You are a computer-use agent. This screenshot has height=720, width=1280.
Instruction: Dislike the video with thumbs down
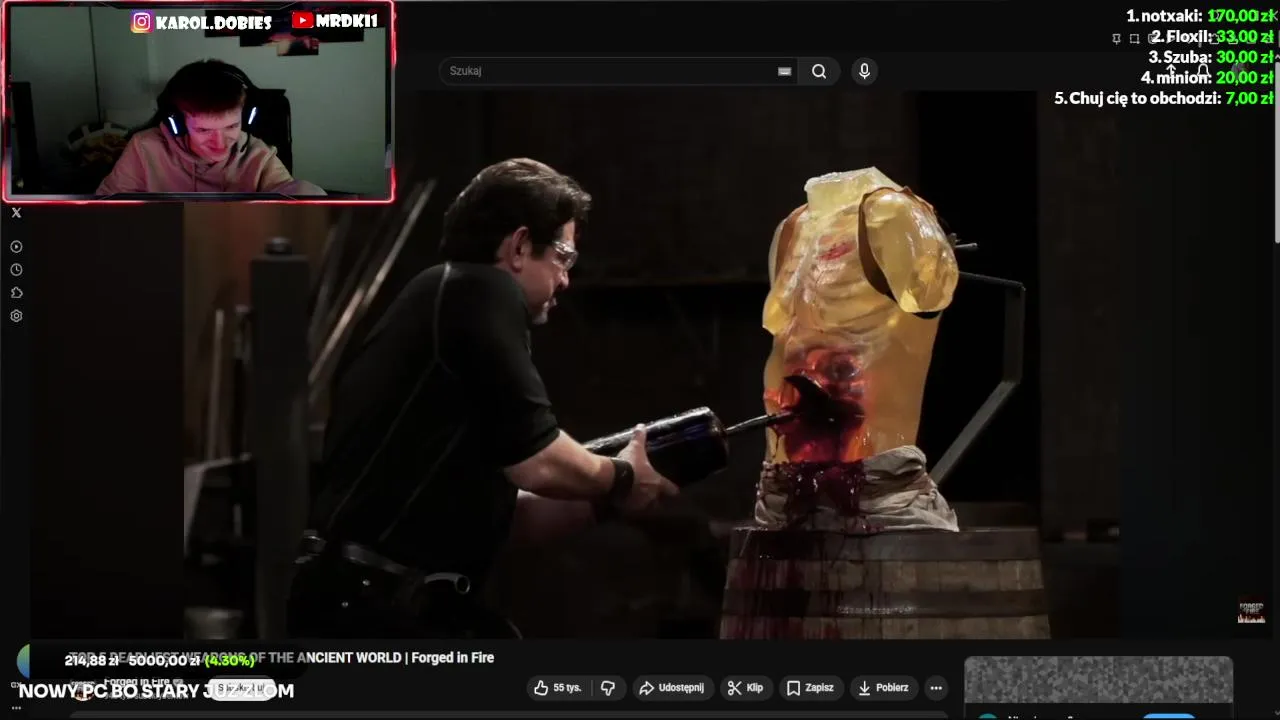(607, 688)
